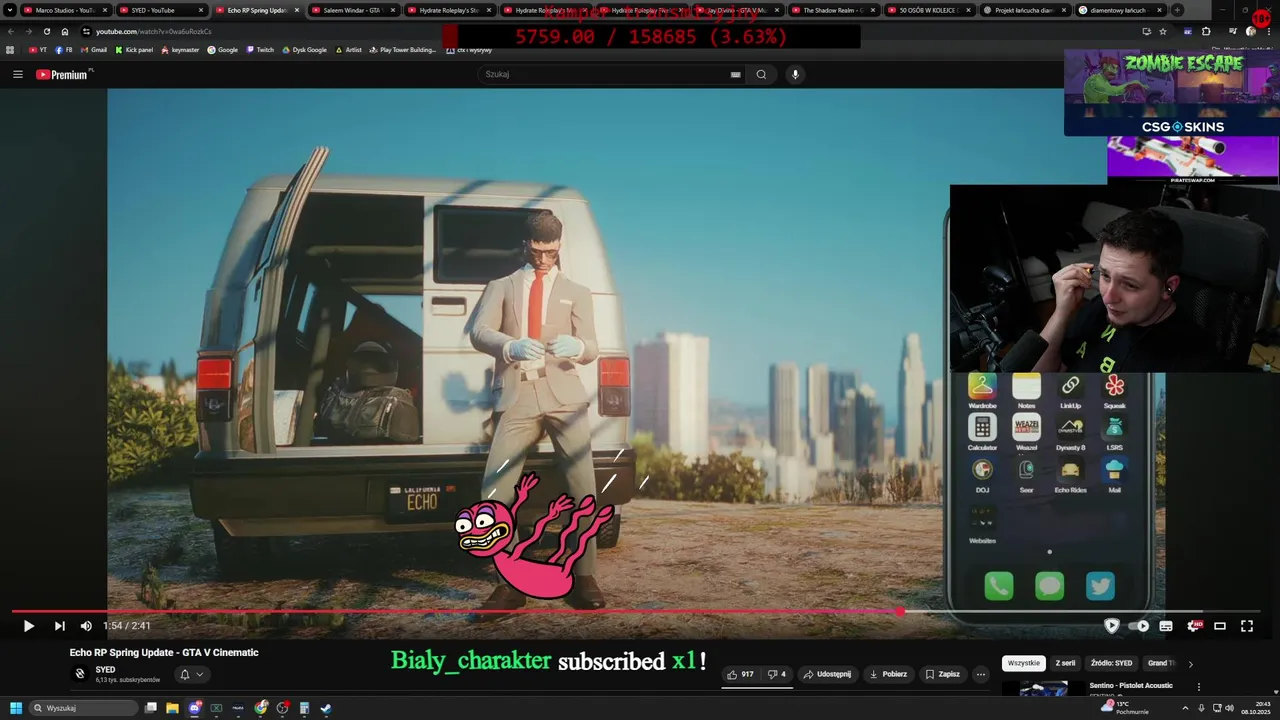Bookmark this page with the star

tap(1162, 31)
